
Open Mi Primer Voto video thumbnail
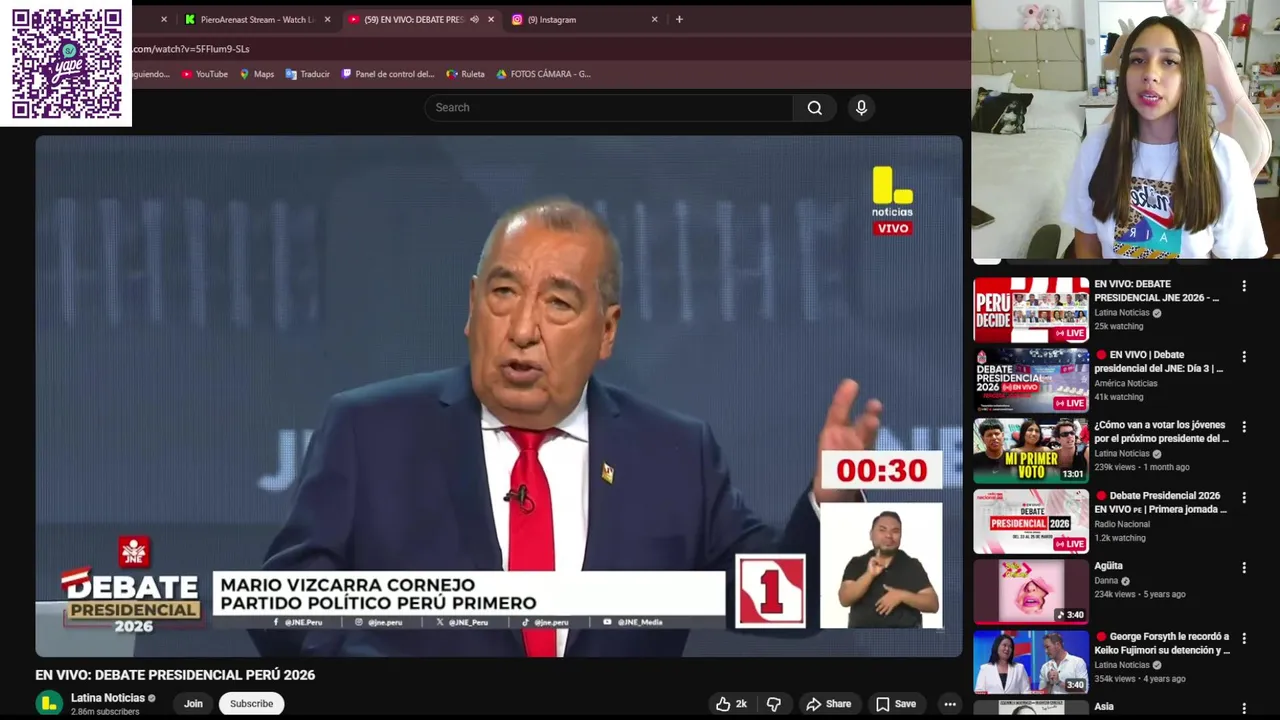[x=1031, y=451]
